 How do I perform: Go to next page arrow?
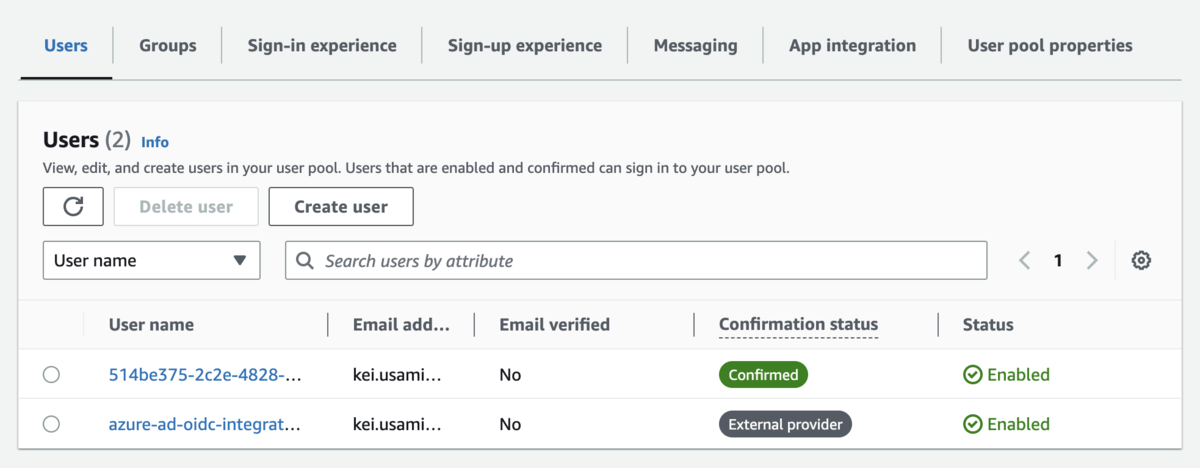point(1092,261)
